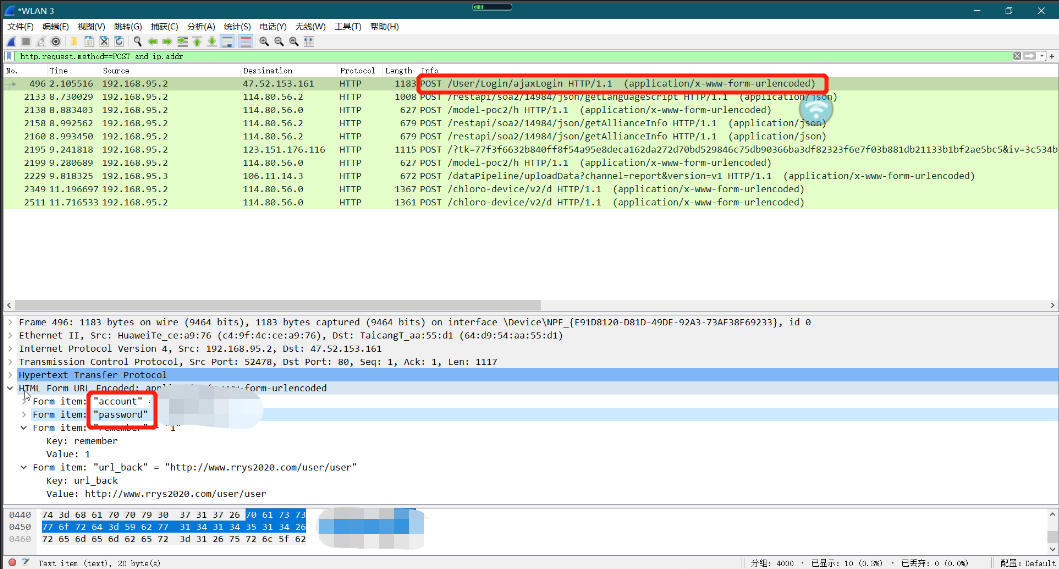Image resolution: width=1059 pixels, height=569 pixels.
Task: Zoom out main window text
Action: pyautogui.click(x=279, y=41)
